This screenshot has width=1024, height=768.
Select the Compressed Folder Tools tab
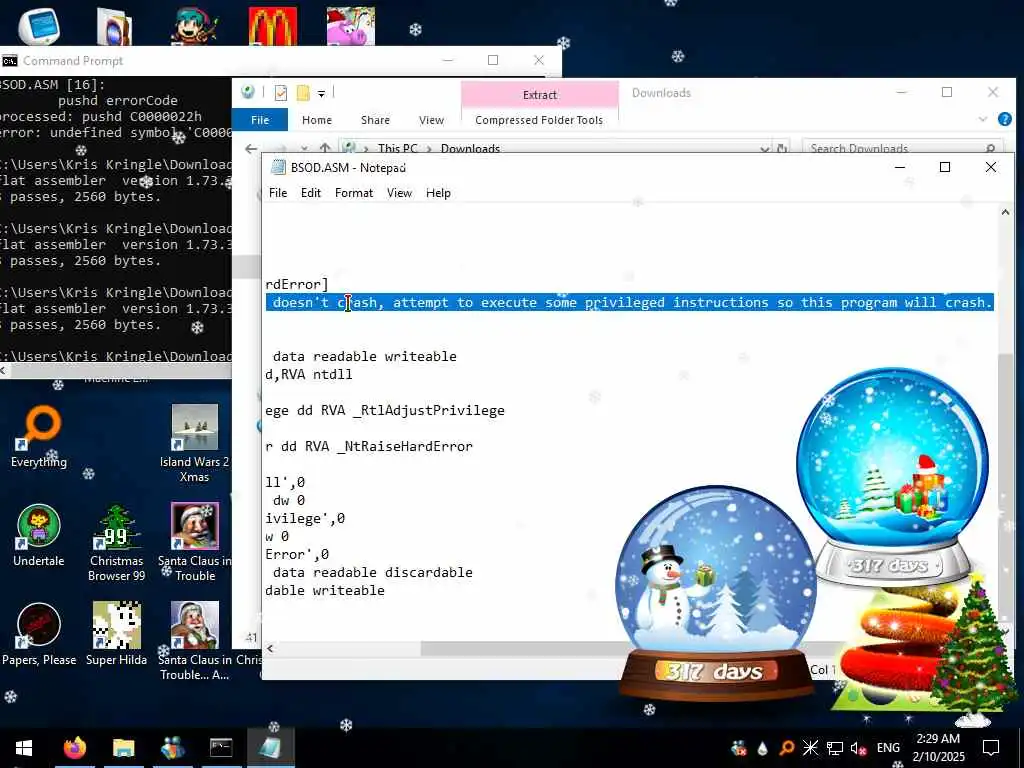pyautogui.click(x=539, y=120)
